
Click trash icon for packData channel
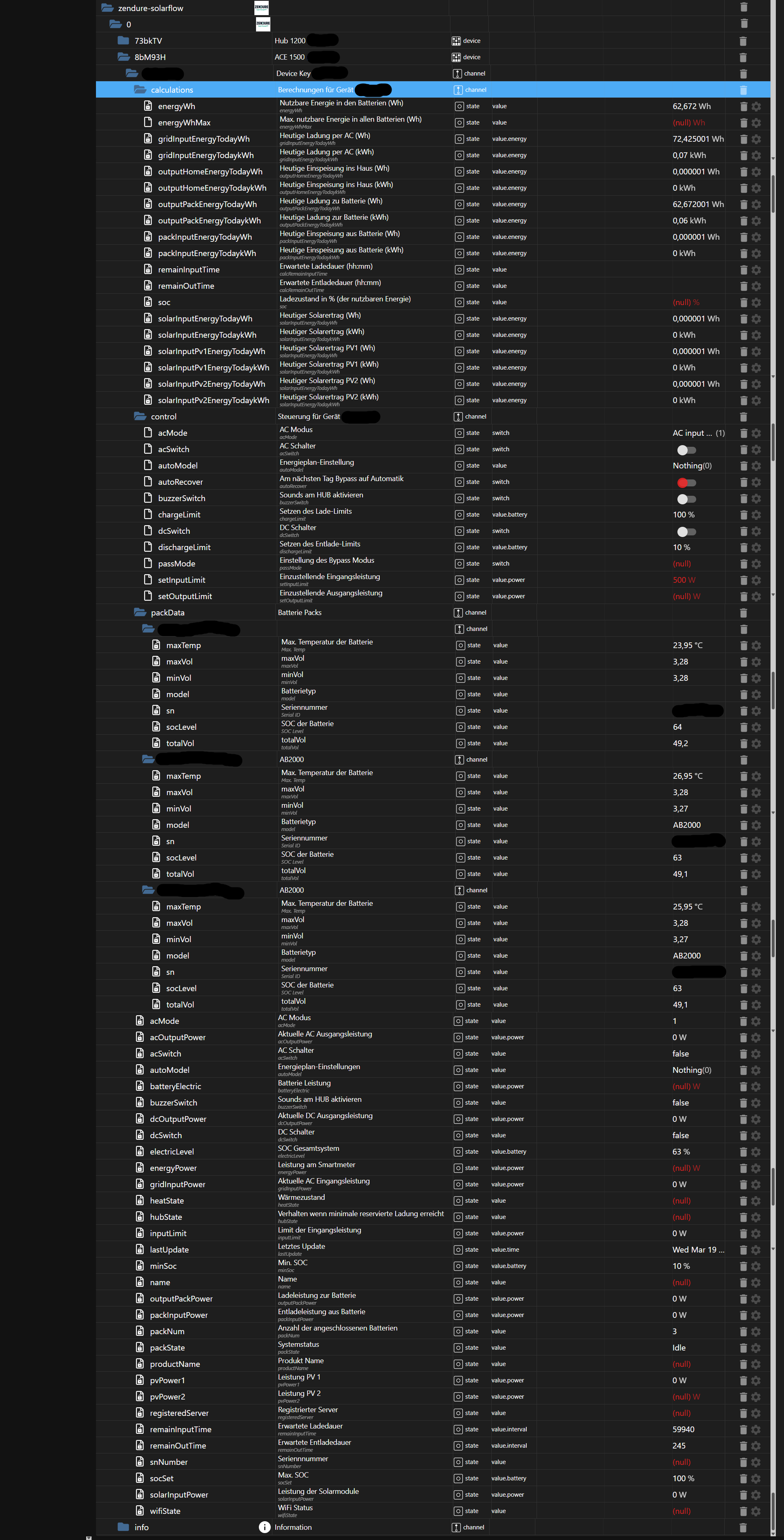click(743, 613)
